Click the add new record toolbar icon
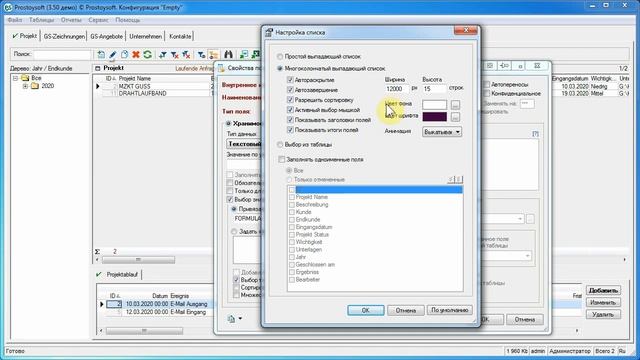 pyautogui.click(x=101, y=54)
